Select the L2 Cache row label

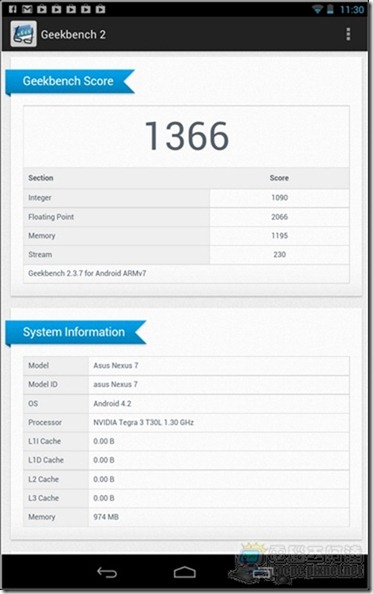44,479
